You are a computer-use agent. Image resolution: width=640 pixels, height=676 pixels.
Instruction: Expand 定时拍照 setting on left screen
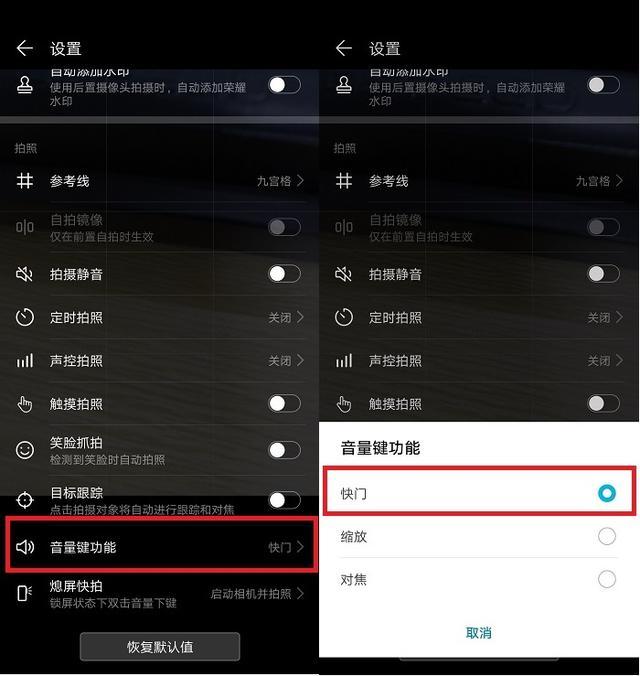160,317
